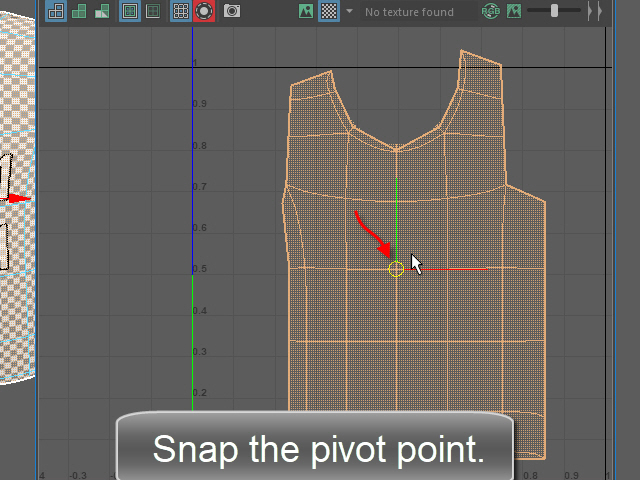
Task: Toggle texture borders display icon
Action: [x=129, y=12]
